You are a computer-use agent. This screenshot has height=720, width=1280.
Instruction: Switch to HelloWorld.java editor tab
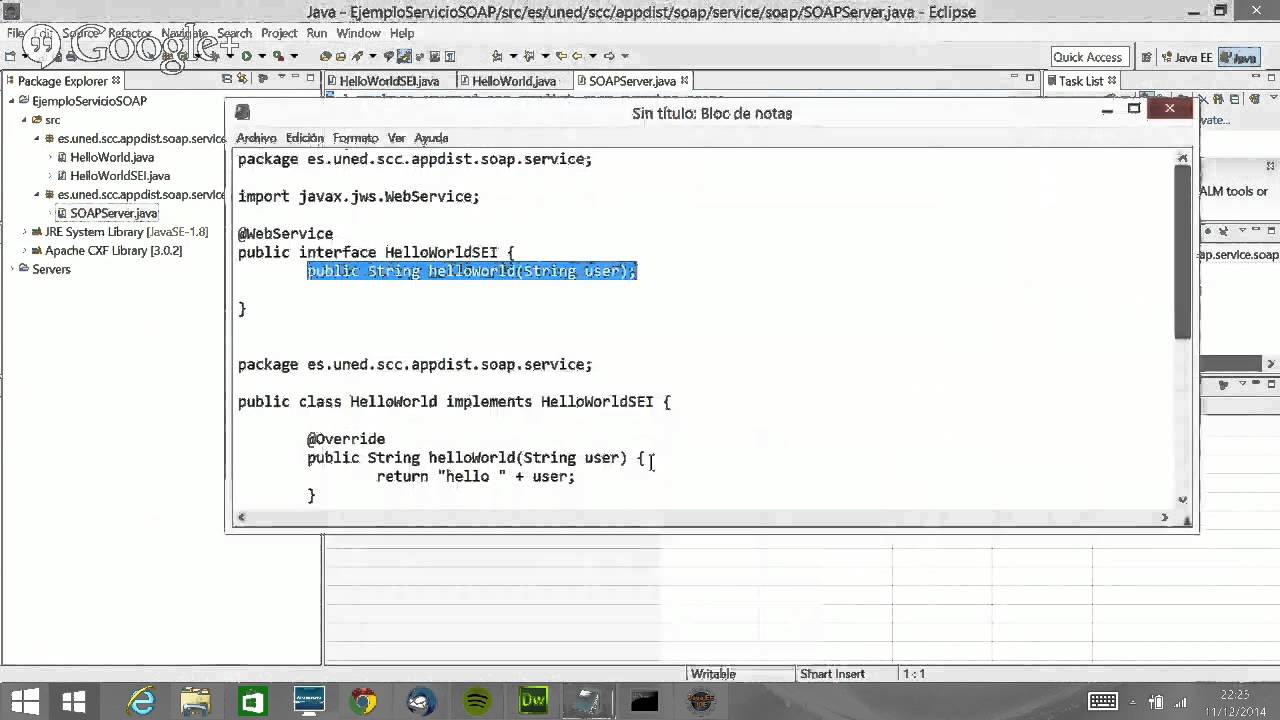[513, 81]
